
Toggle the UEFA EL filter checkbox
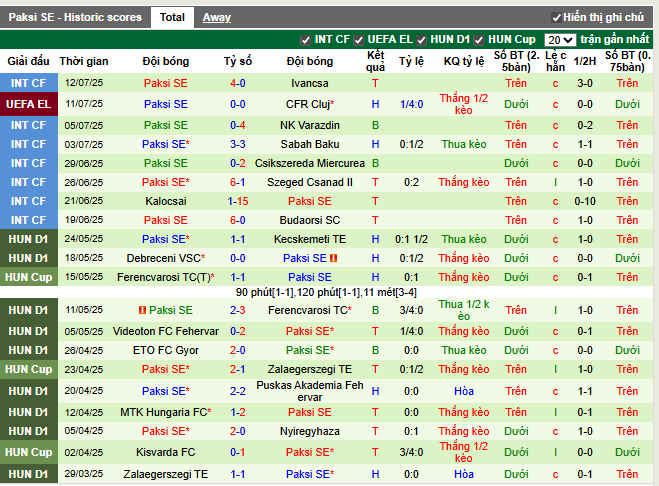pyautogui.click(x=358, y=40)
